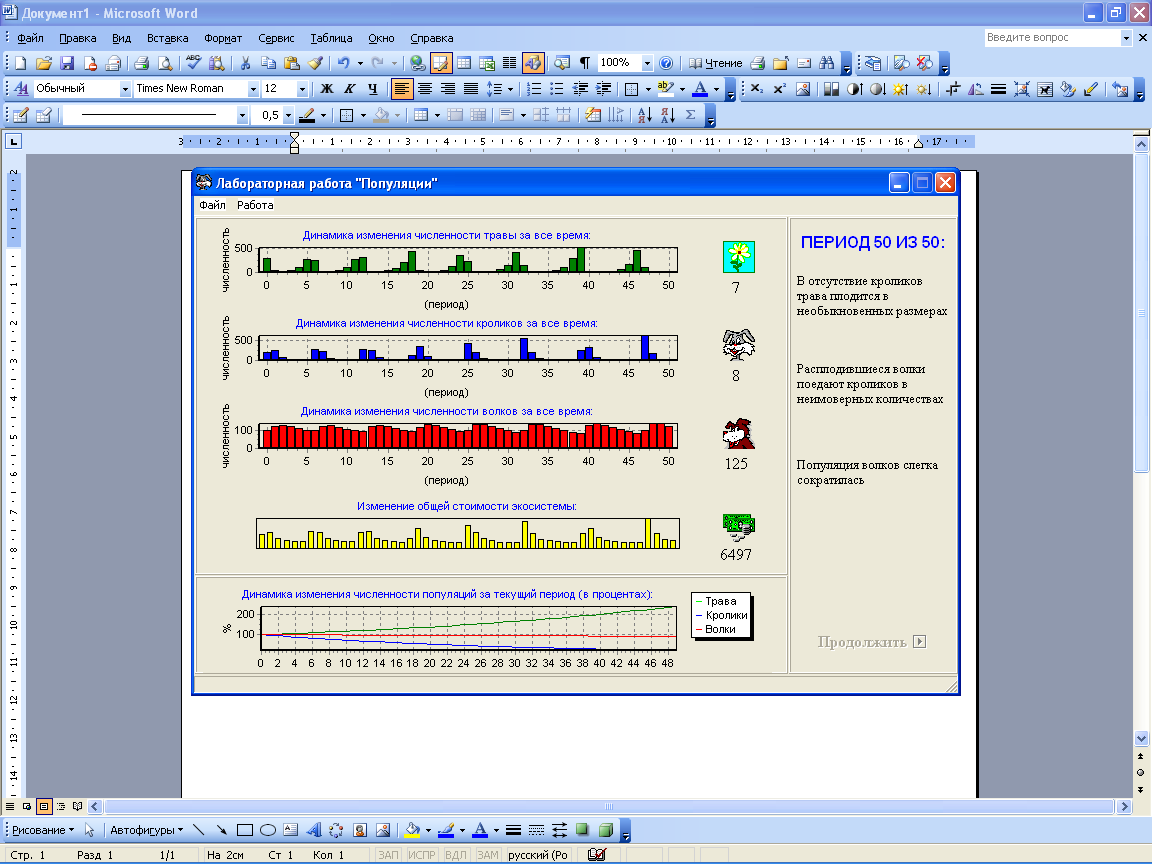
Task: Click the Save floppy disk icon
Action: click(x=67, y=63)
